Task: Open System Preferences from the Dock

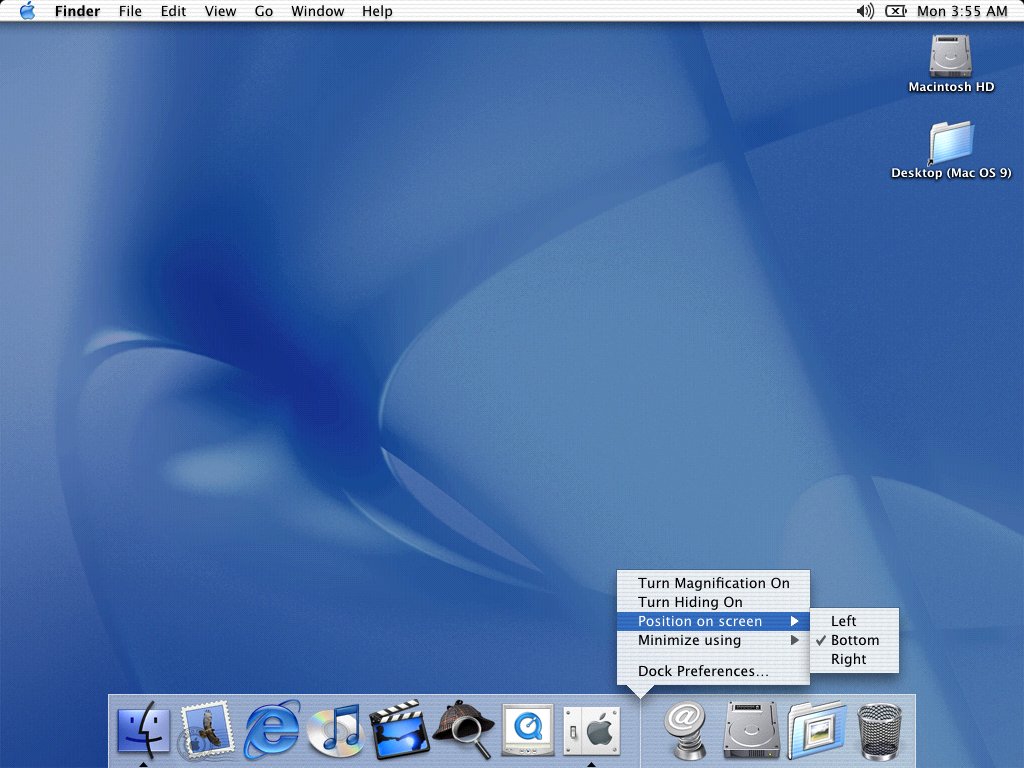Action: [x=591, y=730]
